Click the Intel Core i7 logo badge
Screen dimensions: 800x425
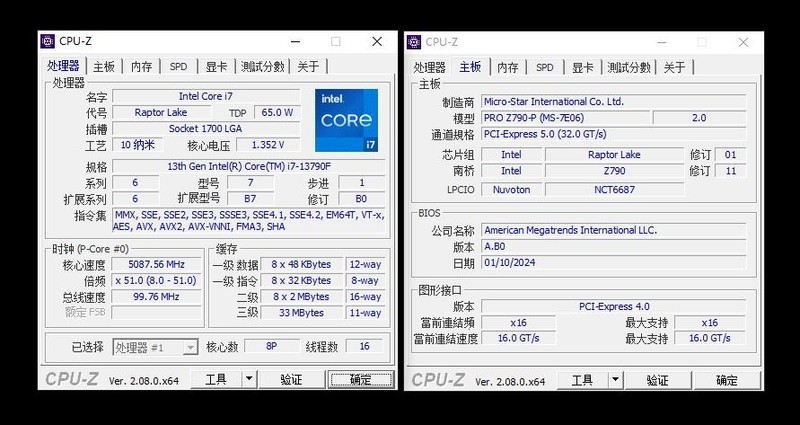(x=346, y=120)
